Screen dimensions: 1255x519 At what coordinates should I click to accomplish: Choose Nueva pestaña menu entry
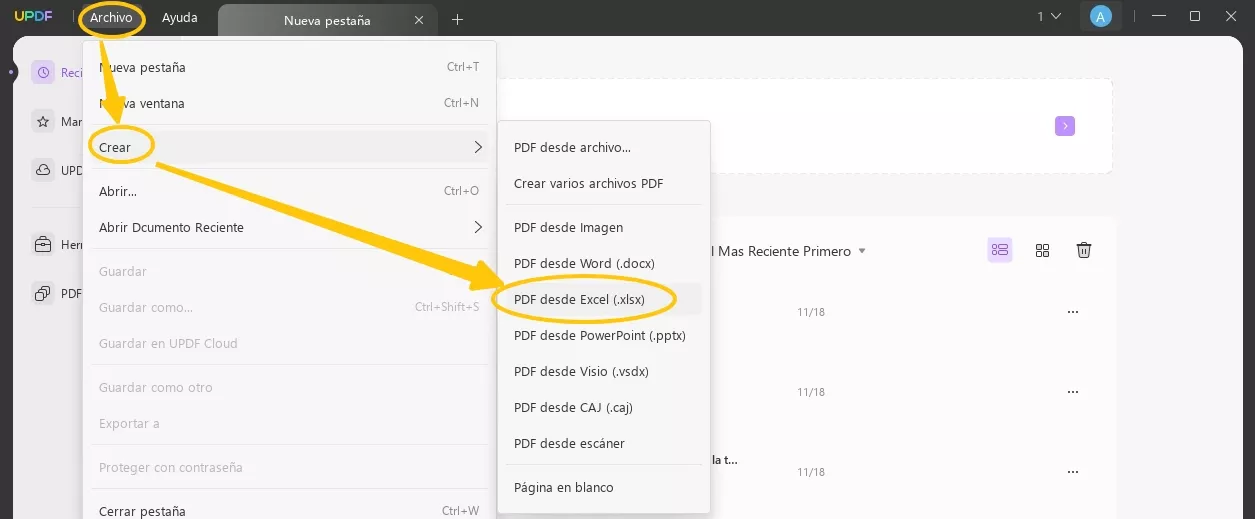coord(290,67)
